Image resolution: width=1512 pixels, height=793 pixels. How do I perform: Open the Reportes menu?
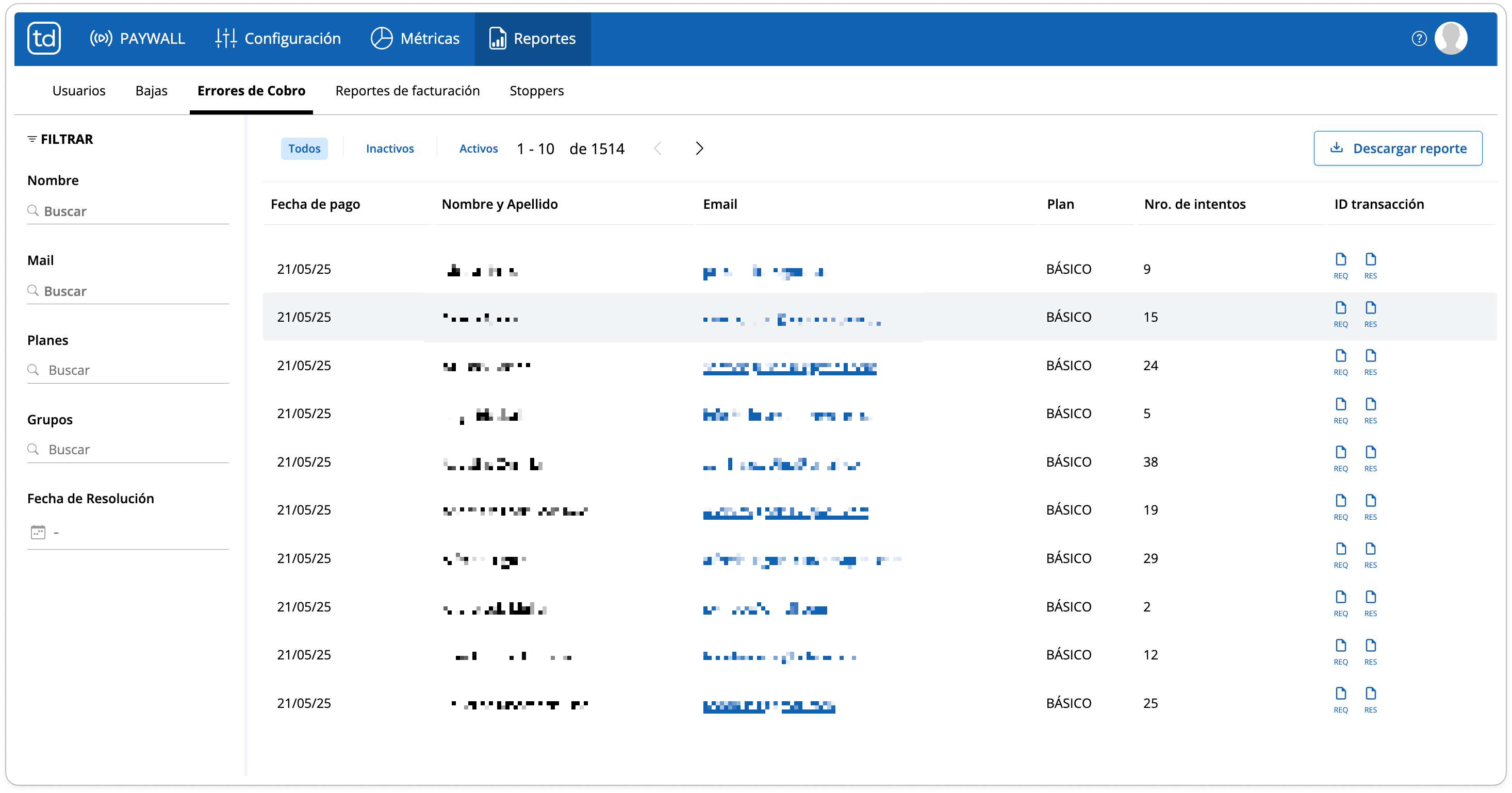coord(532,39)
